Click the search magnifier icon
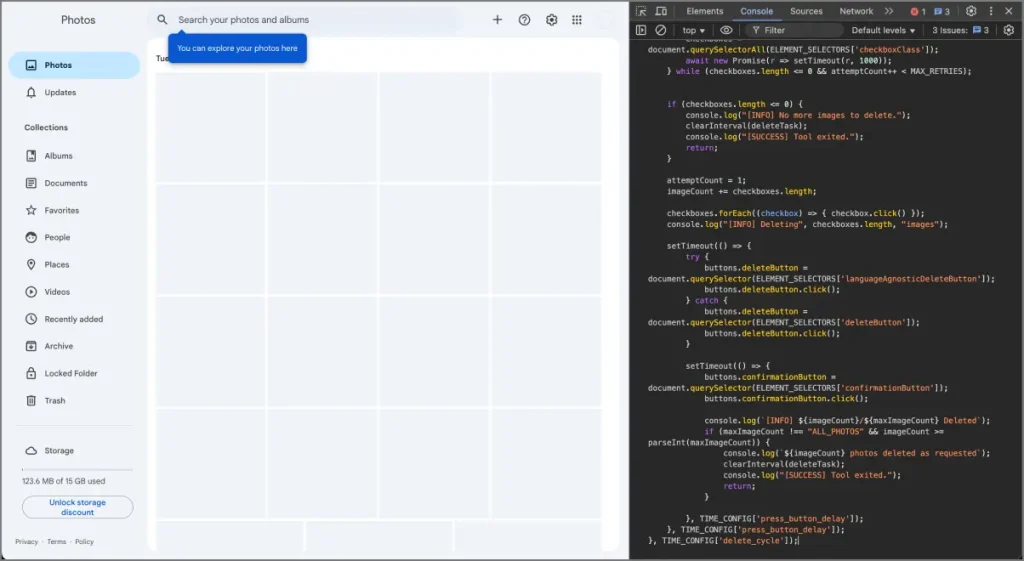Viewport: 1024px width, 561px height. coord(162,20)
